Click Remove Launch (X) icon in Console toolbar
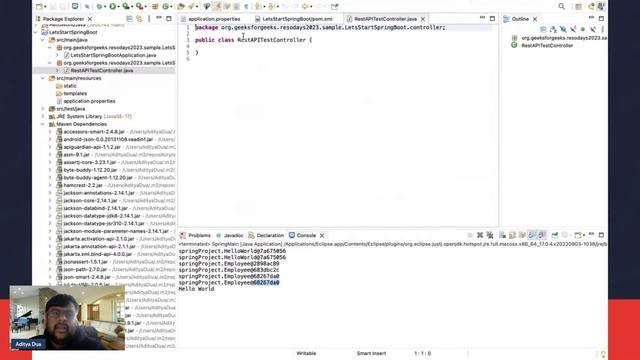Viewport: 640px width, 360px height. pos(480,235)
